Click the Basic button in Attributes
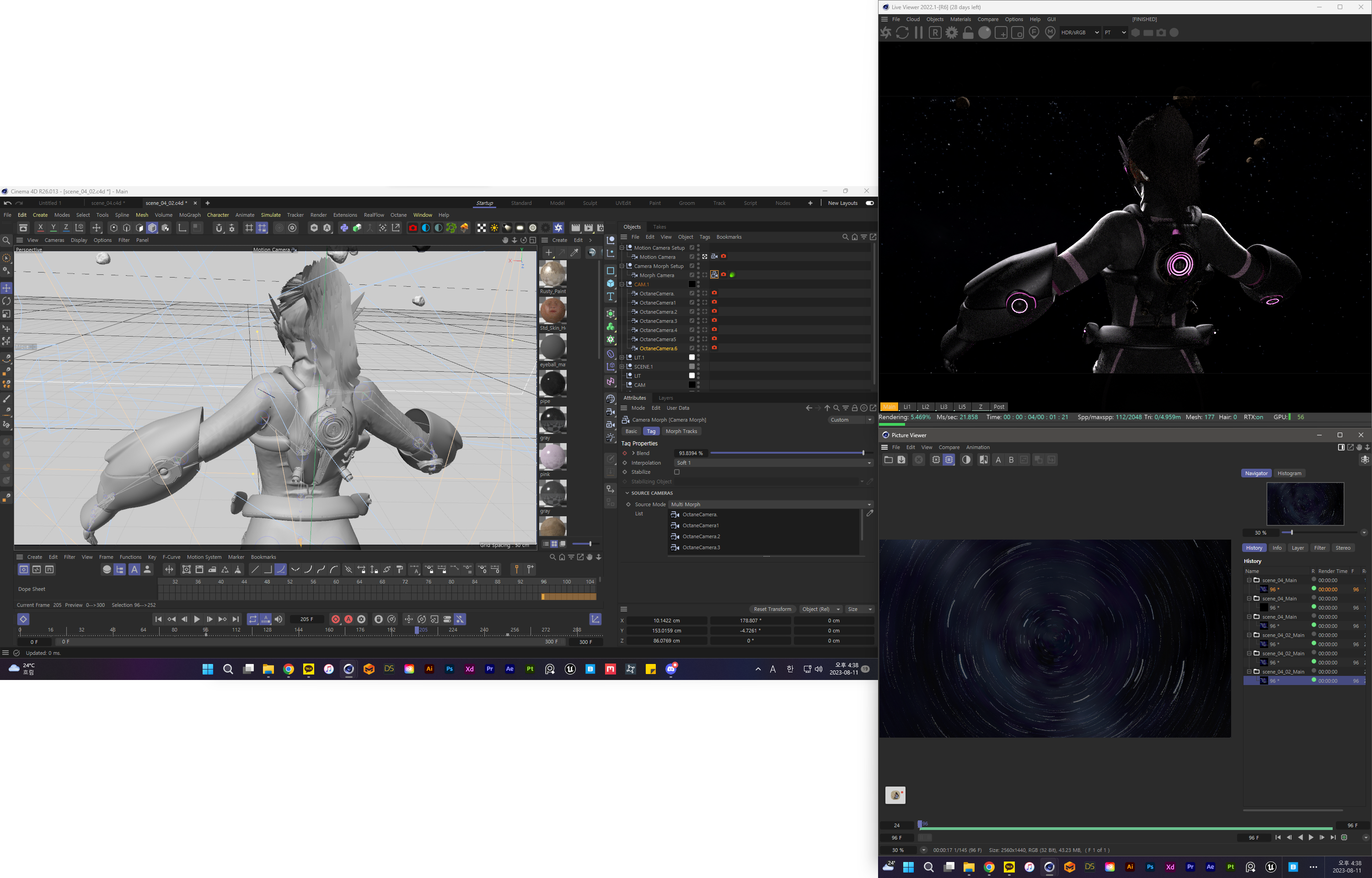The height and width of the screenshot is (878, 1372). (x=631, y=432)
